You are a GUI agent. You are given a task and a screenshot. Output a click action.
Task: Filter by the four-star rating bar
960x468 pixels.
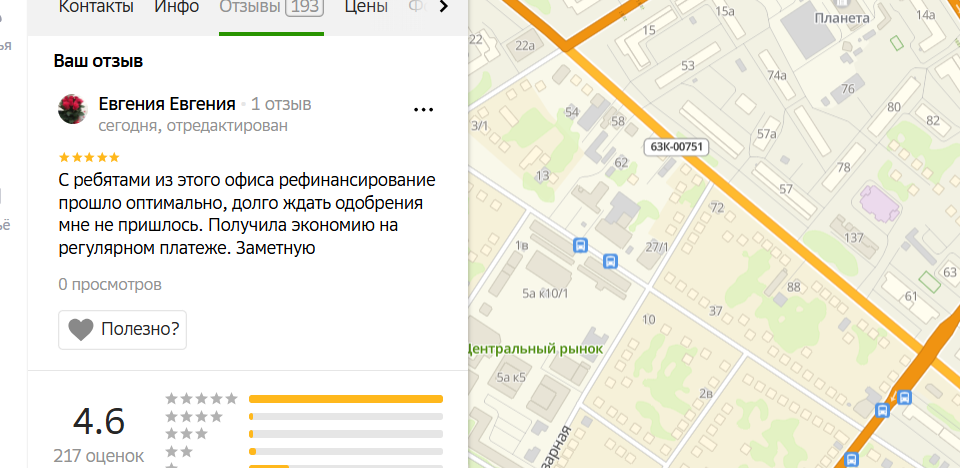click(345, 417)
